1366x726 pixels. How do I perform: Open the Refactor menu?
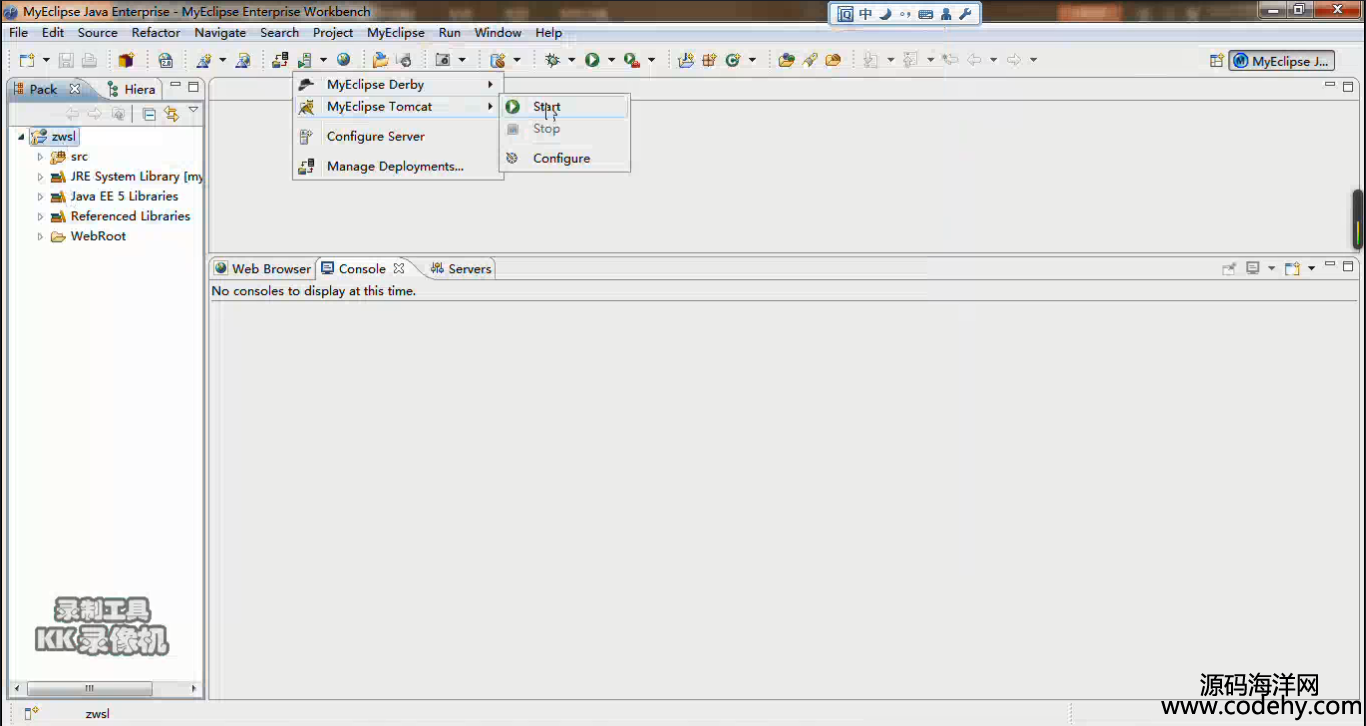click(156, 32)
